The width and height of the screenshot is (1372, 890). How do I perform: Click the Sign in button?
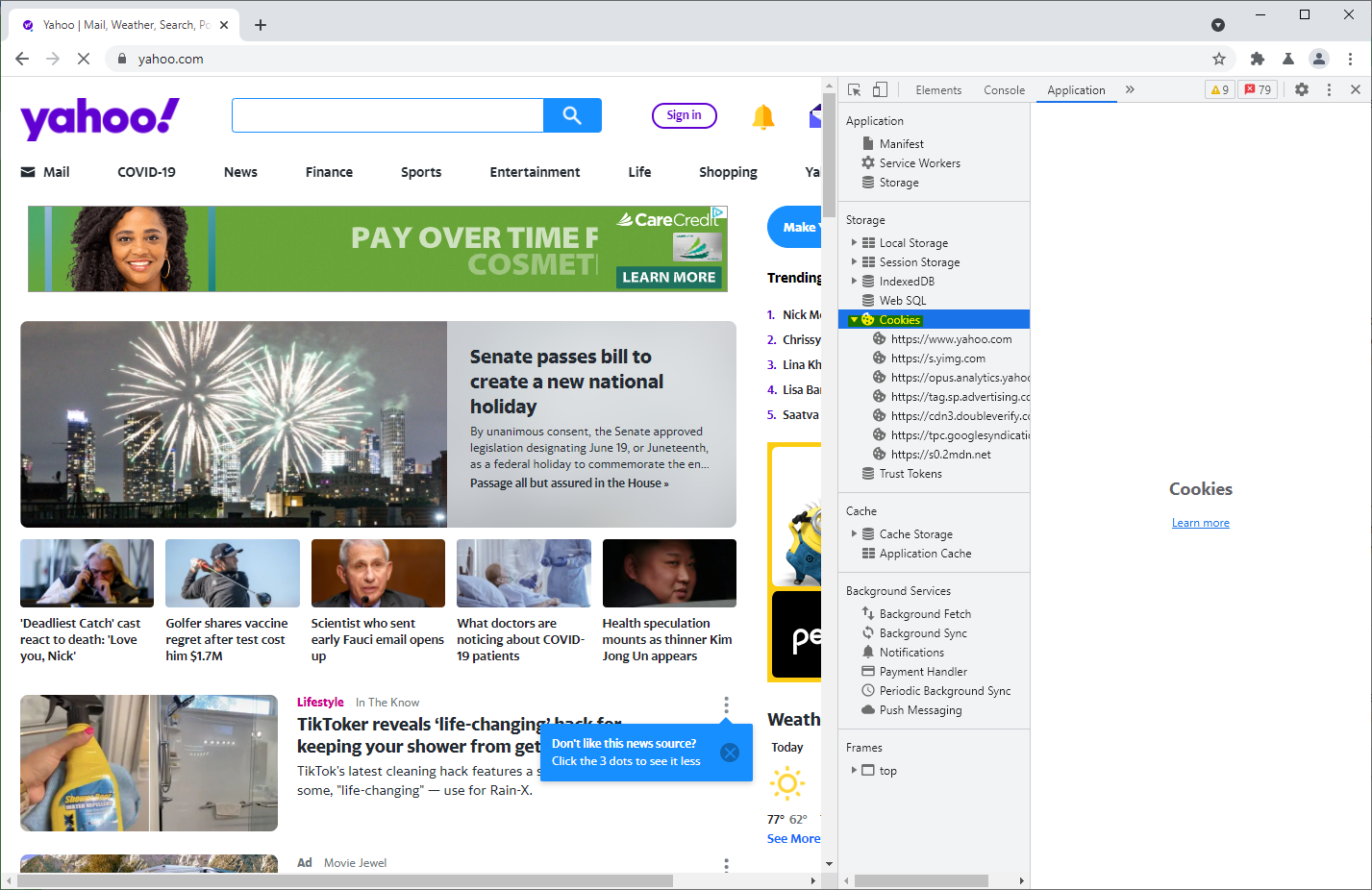point(685,115)
